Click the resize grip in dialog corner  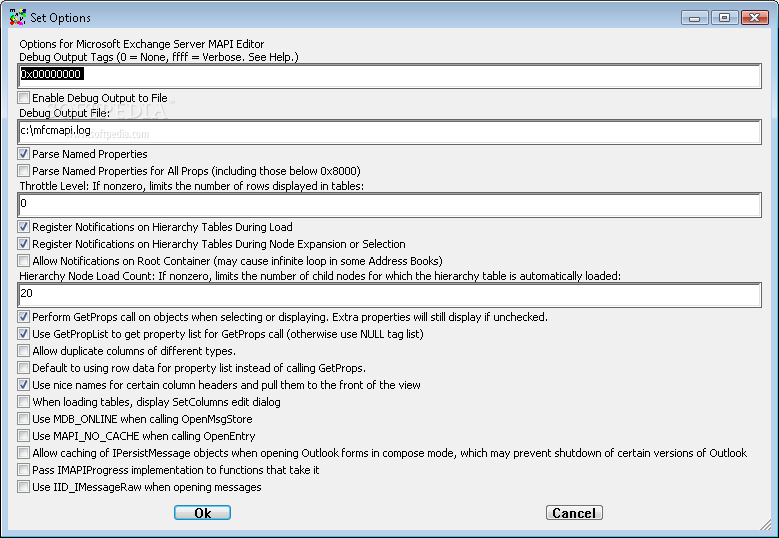click(x=766, y=524)
